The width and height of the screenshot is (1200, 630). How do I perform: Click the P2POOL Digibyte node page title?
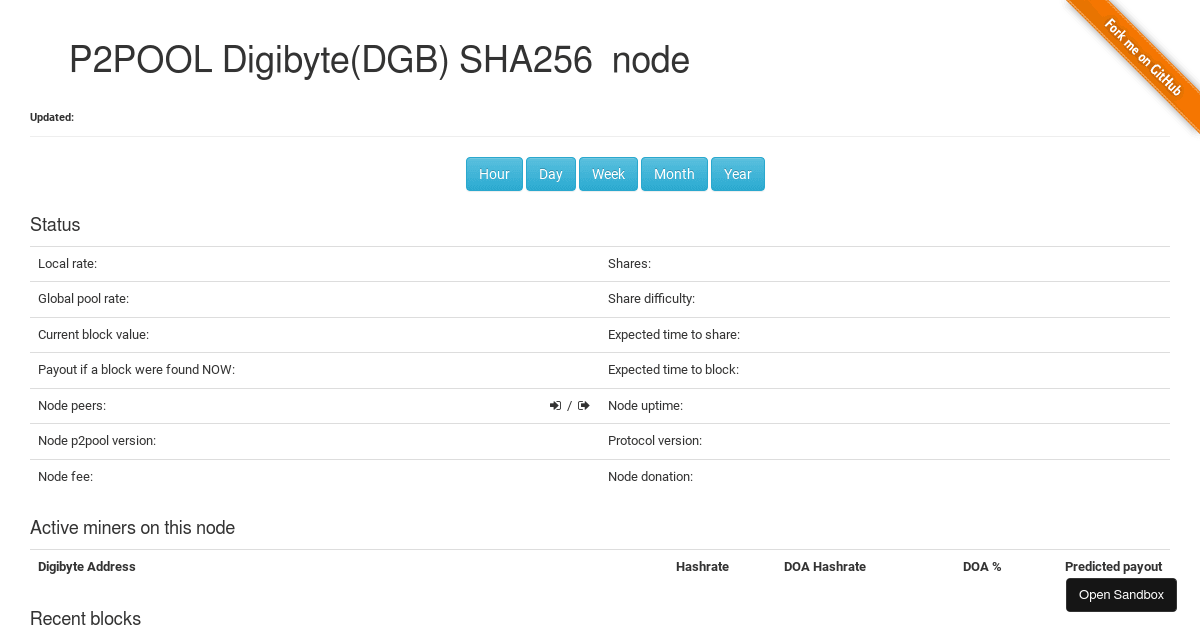(378, 60)
